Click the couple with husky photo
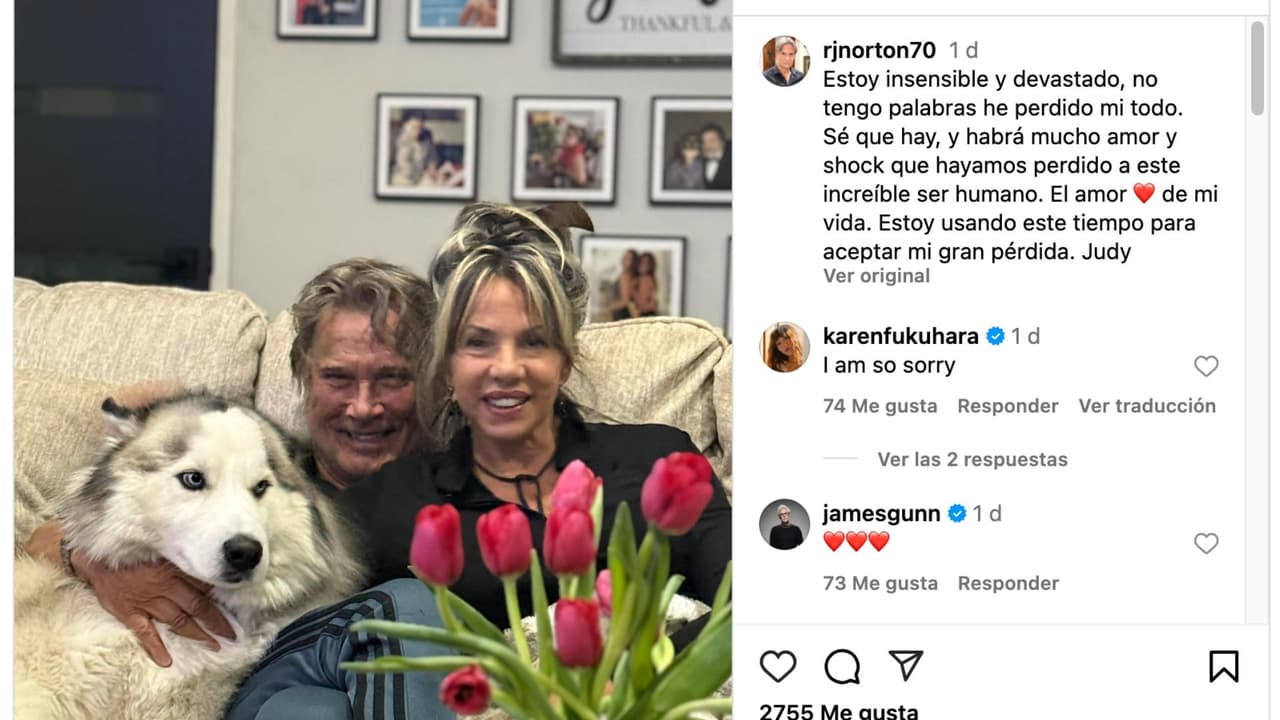Image resolution: width=1280 pixels, height=720 pixels. [373, 360]
